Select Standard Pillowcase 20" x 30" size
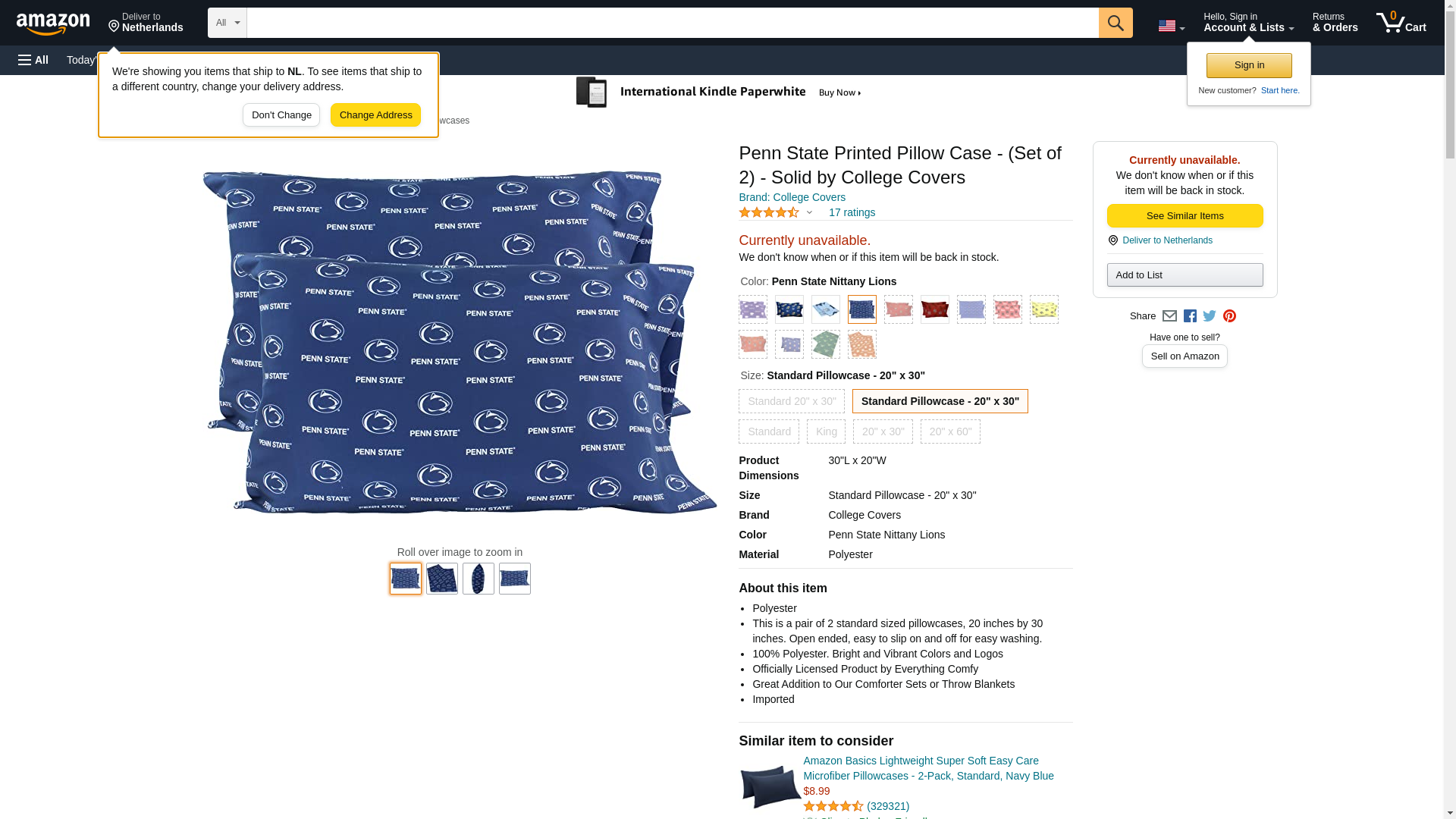 pos(940,401)
